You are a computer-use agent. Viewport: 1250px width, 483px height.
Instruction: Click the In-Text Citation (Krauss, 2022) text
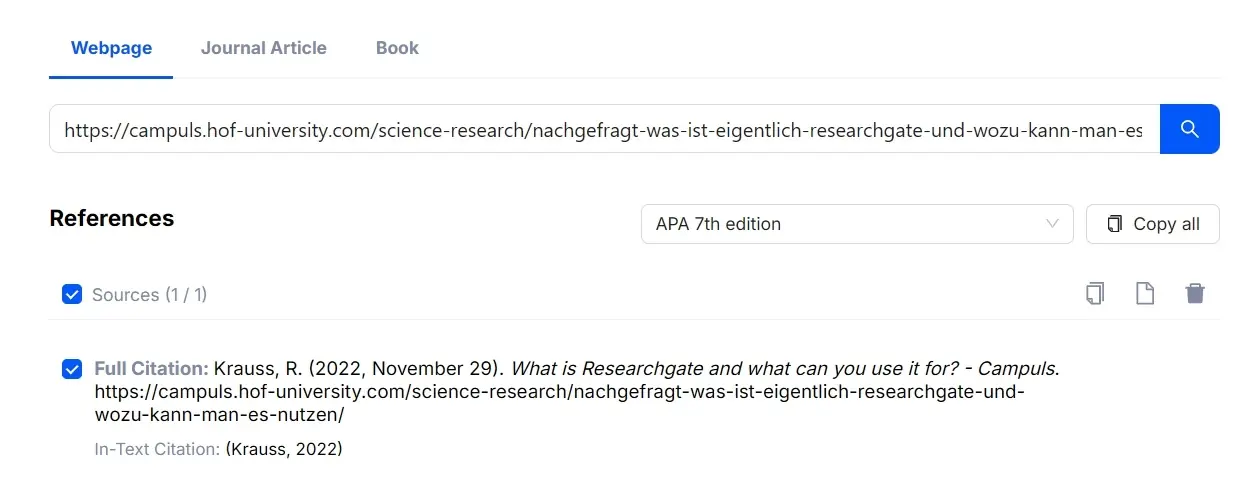[284, 449]
